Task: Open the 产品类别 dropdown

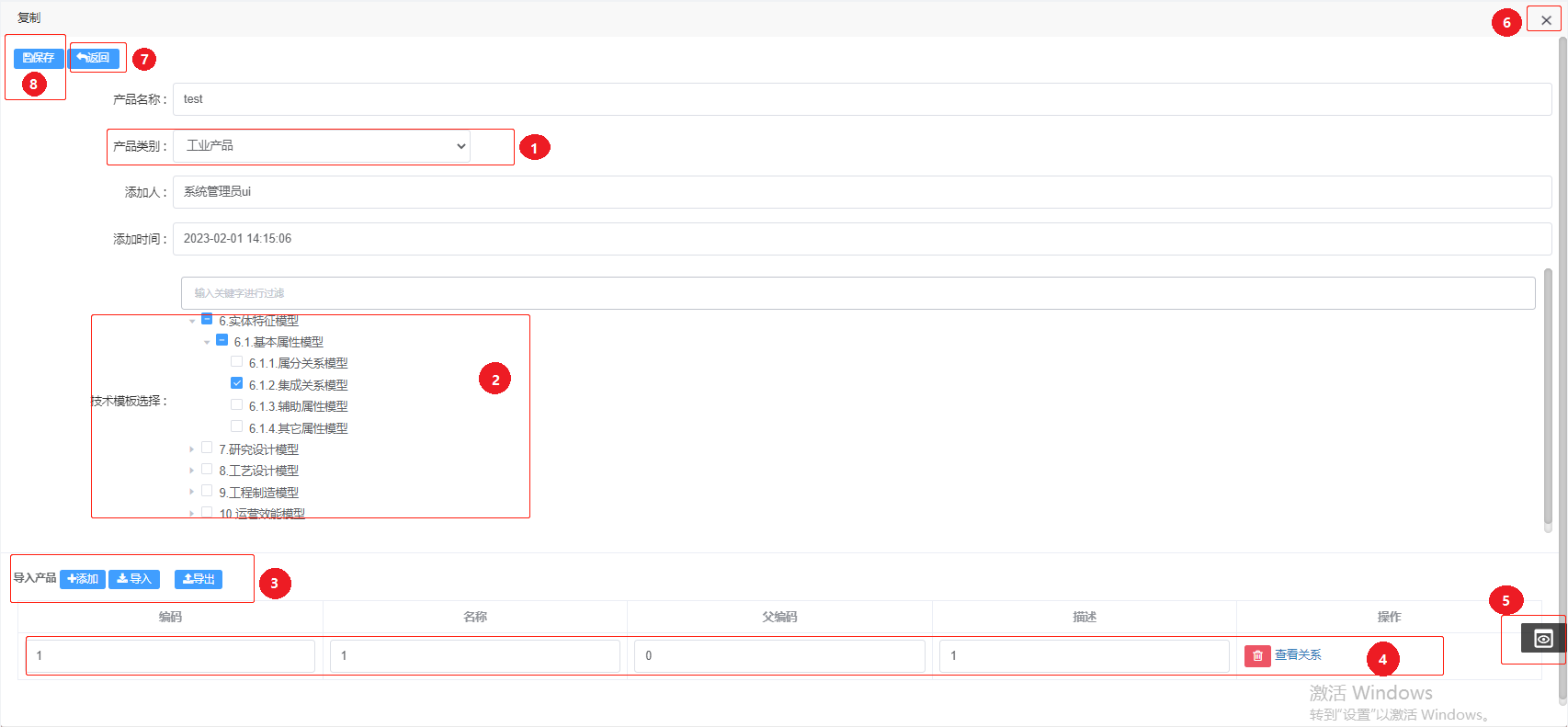Action: (322, 146)
